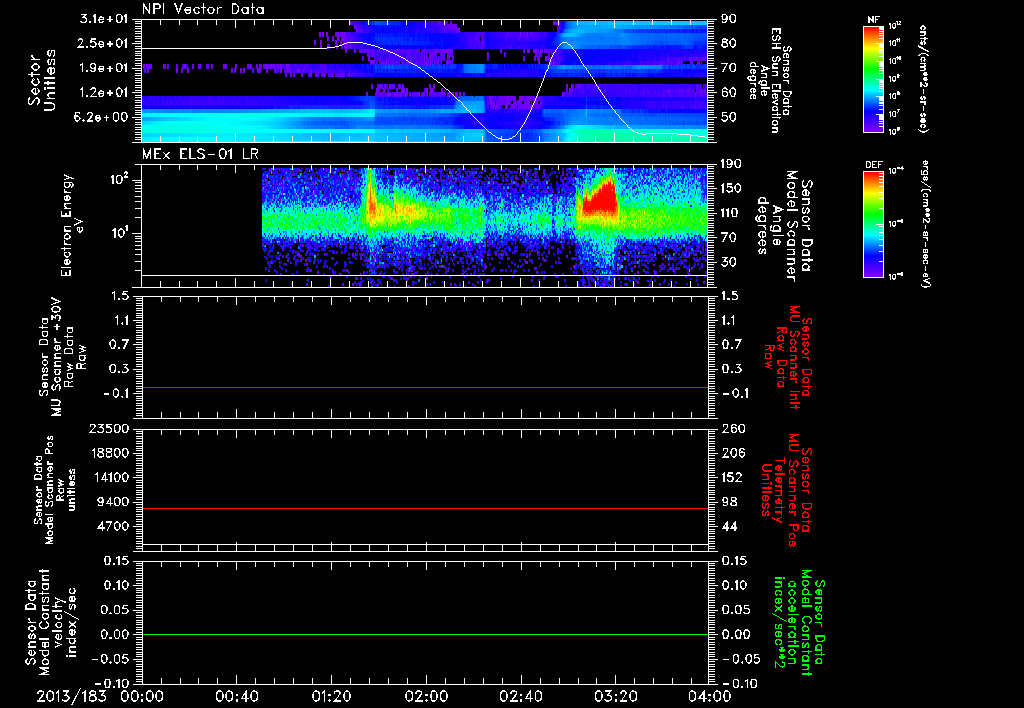Select the 02:00 time axis label
The width and height of the screenshot is (1024, 708).
[x=426, y=696]
